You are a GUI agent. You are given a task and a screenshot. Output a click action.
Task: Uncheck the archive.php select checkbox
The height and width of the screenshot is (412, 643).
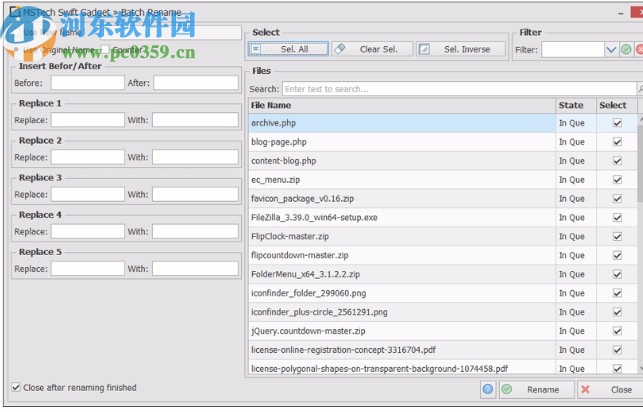click(617, 123)
